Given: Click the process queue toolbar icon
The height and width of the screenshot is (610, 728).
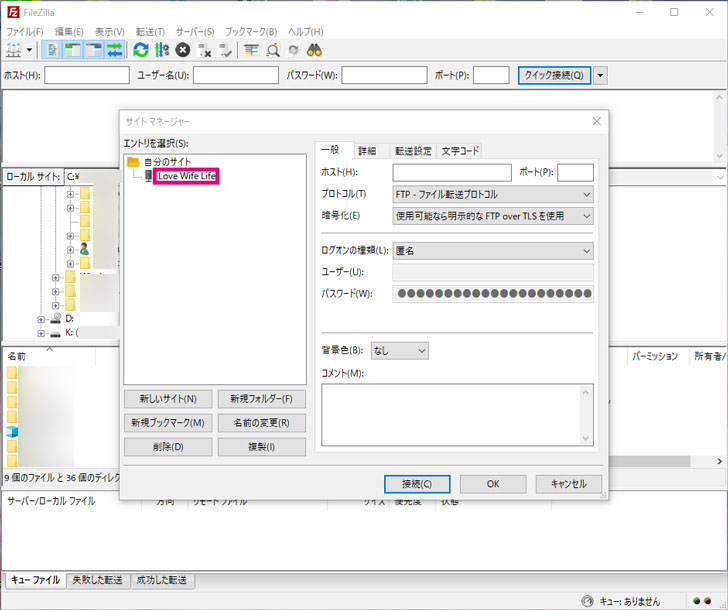Looking at the screenshot, I should click(x=162, y=49).
